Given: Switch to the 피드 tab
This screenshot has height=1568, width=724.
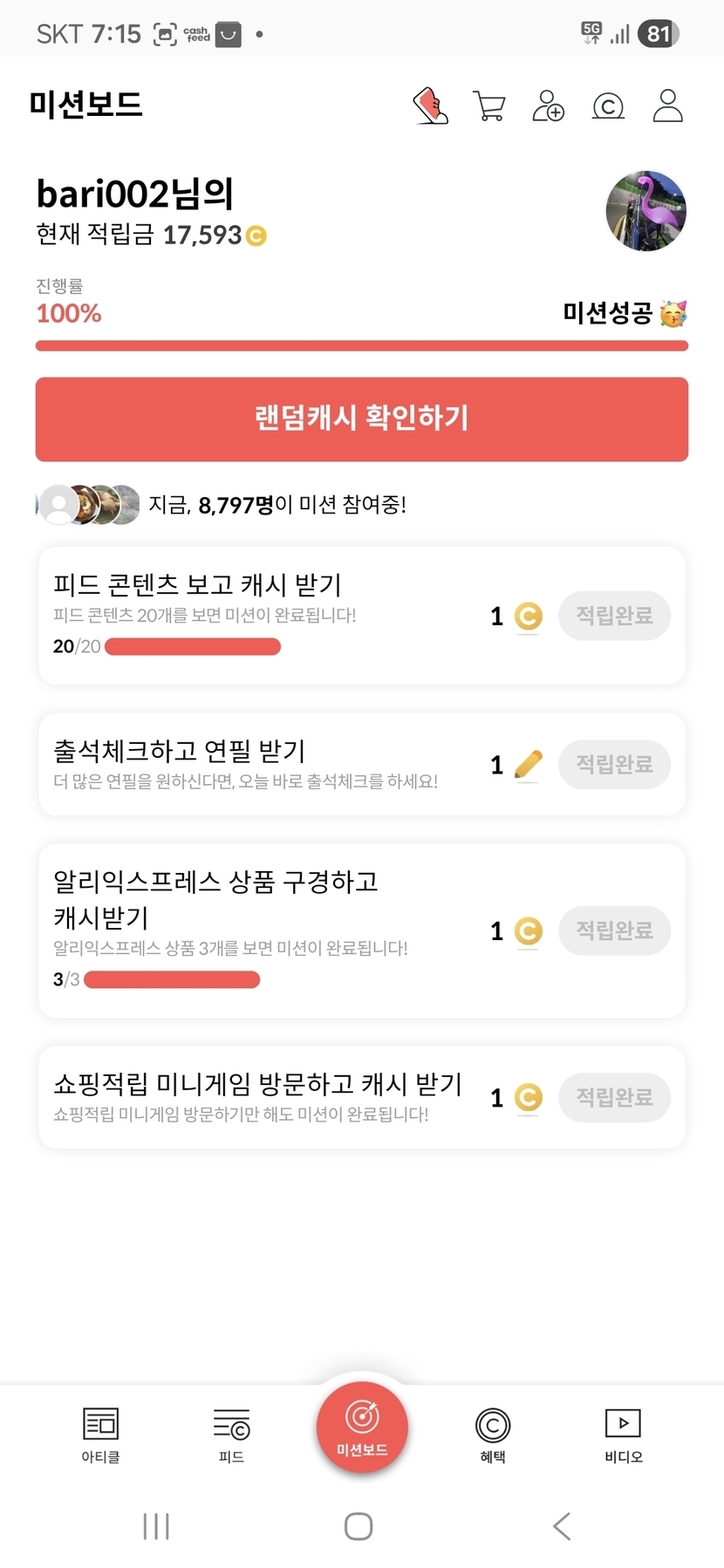Looking at the screenshot, I should (231, 1434).
